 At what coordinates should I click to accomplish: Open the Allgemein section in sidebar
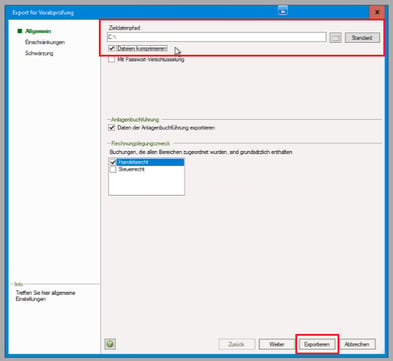click(38, 31)
